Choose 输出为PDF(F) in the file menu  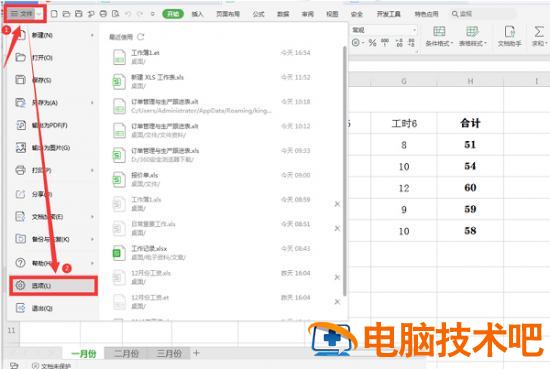53,125
